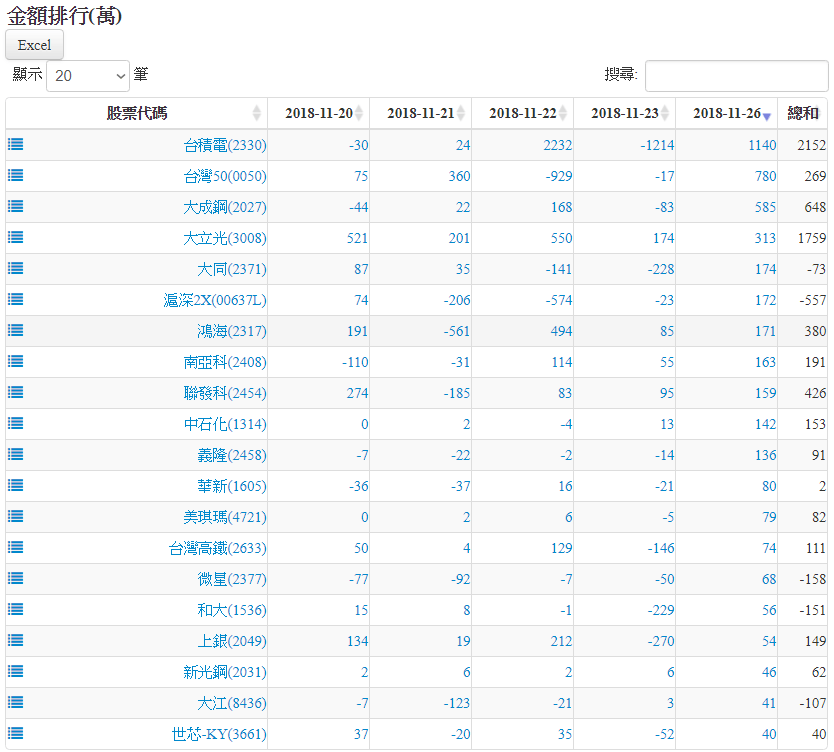
Task: Sort table by the 總和 column
Action: coord(803,113)
